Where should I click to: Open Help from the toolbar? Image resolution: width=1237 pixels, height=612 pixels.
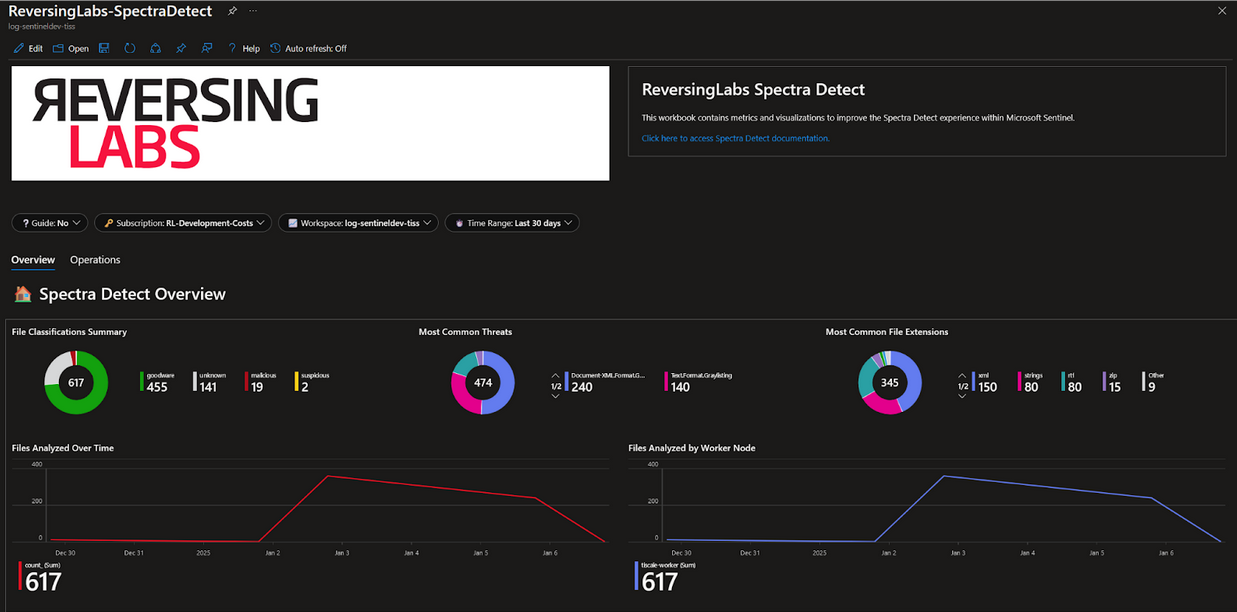(x=243, y=48)
